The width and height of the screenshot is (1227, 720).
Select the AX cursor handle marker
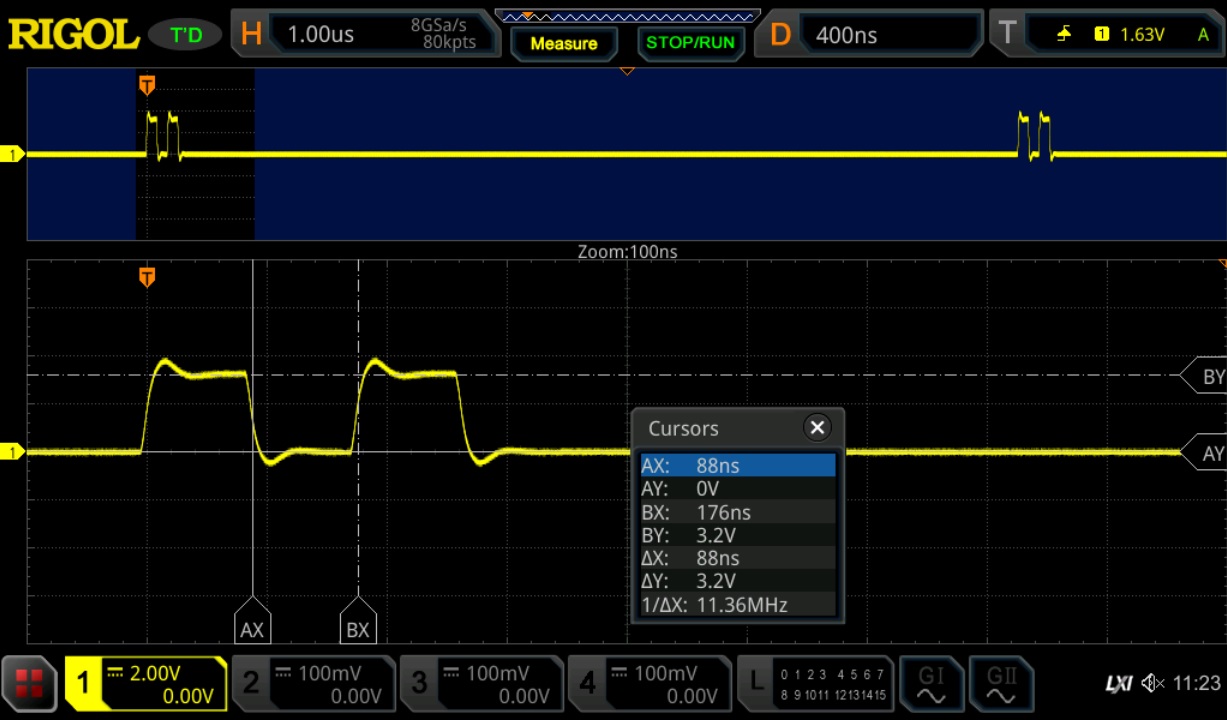point(252,621)
